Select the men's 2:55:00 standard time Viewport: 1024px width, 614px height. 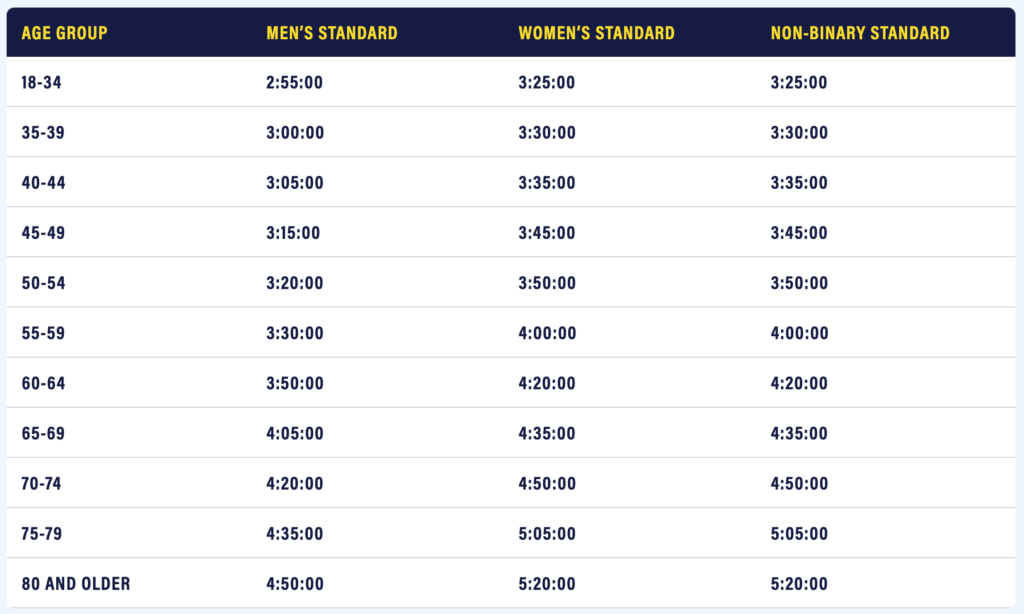point(295,83)
